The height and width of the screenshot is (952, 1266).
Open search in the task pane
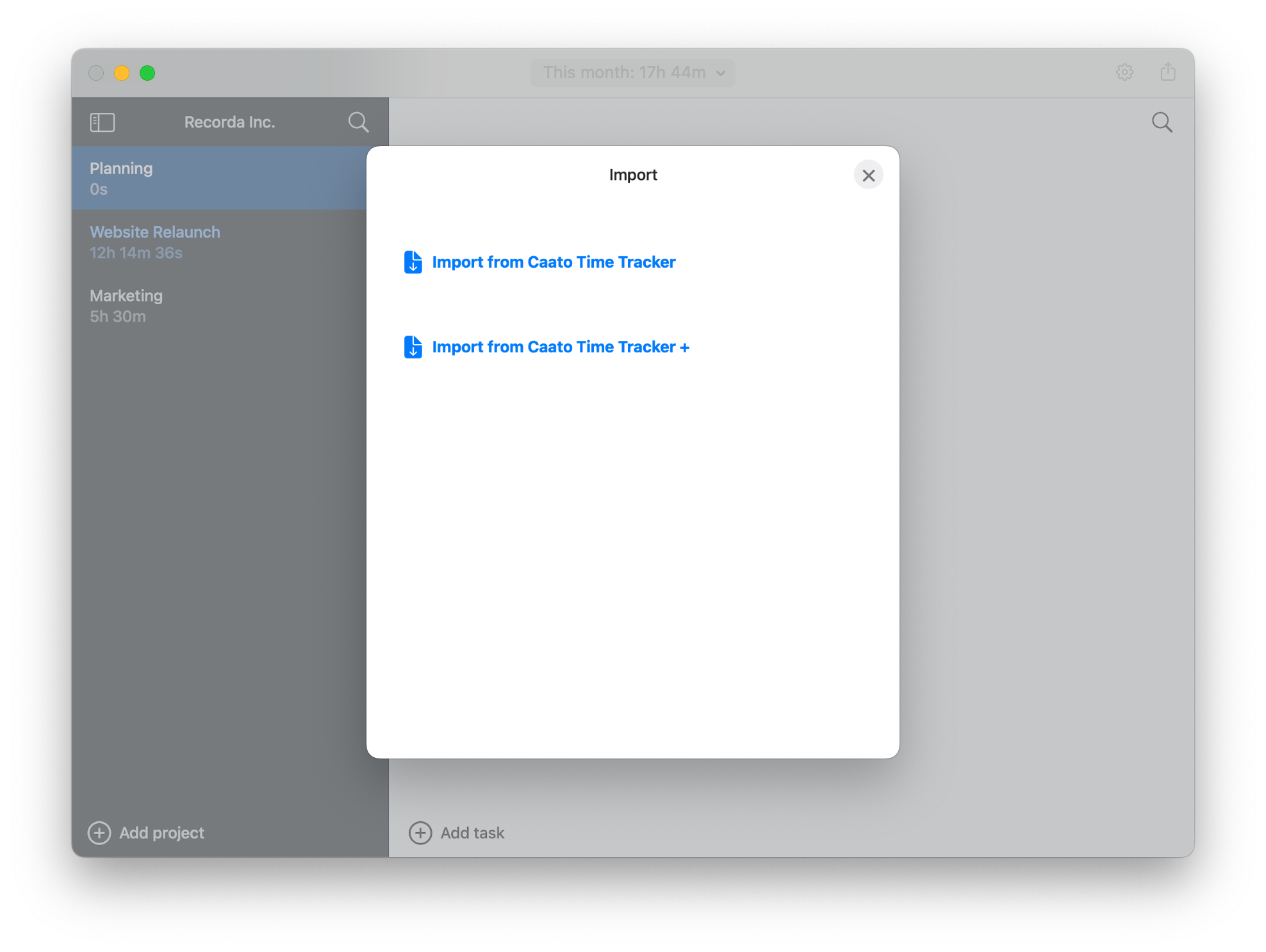[x=1162, y=122]
